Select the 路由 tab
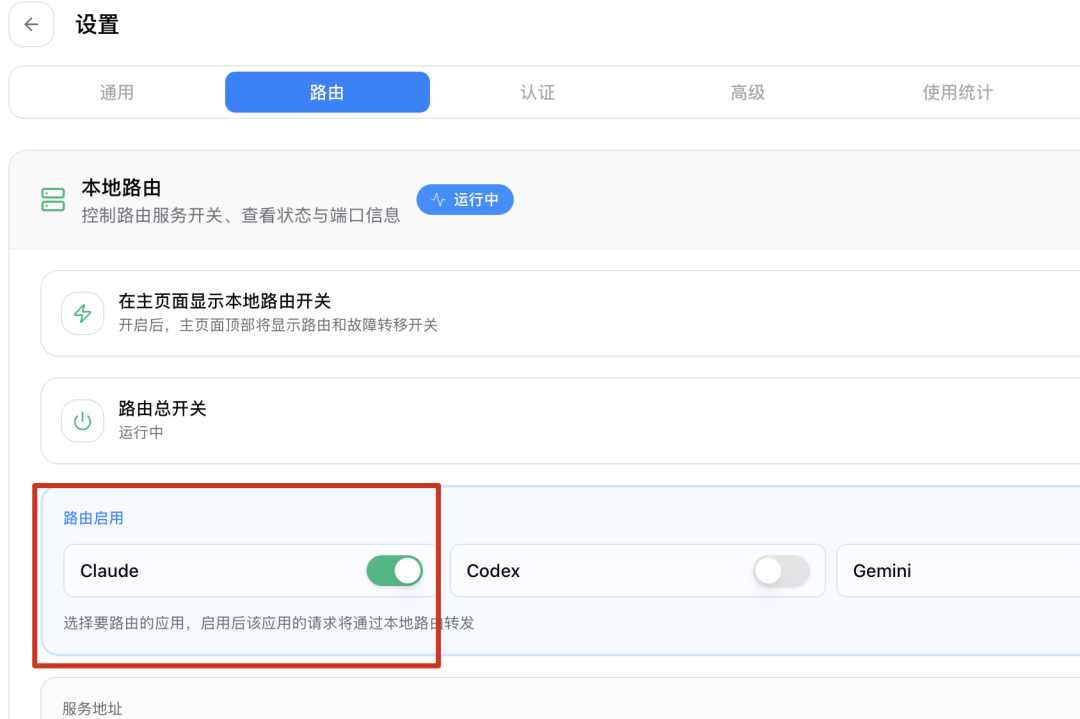1080x719 pixels. pyautogui.click(x=327, y=92)
